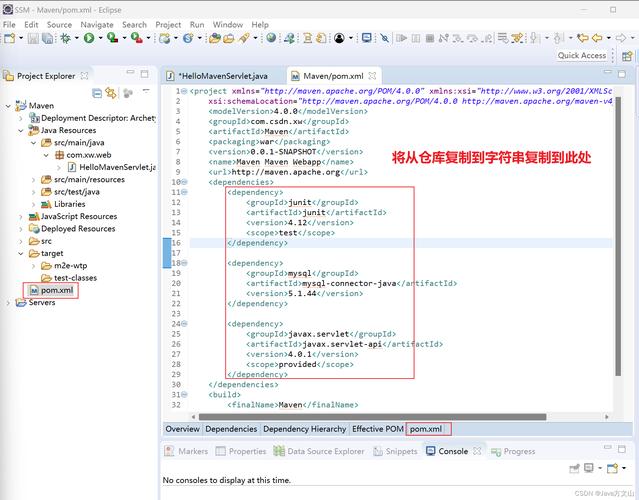639x500 pixels.
Task: Click the blue monitor terminal icon
Action: tap(367, 38)
